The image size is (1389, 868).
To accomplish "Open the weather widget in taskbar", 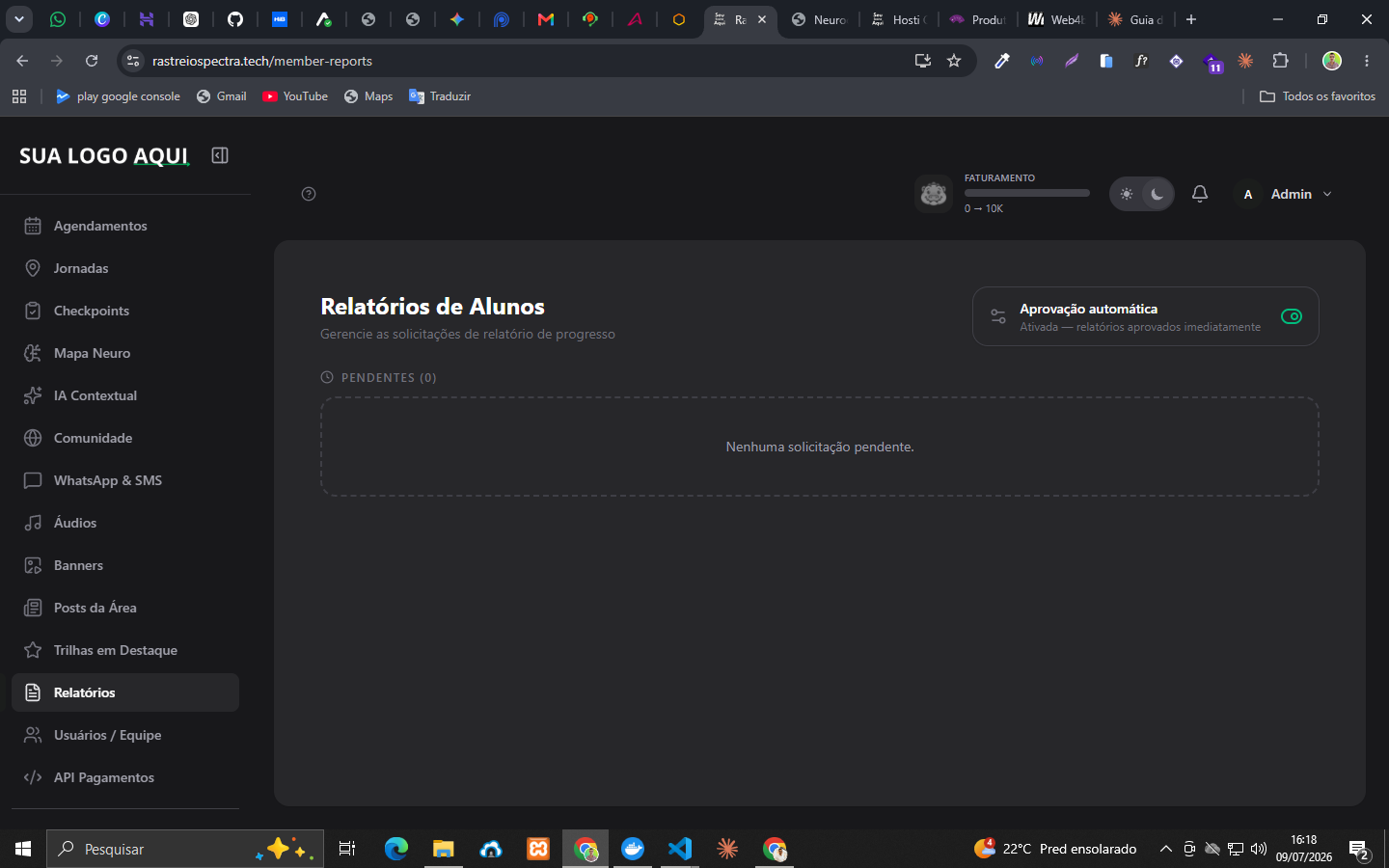I will coord(1055,849).
